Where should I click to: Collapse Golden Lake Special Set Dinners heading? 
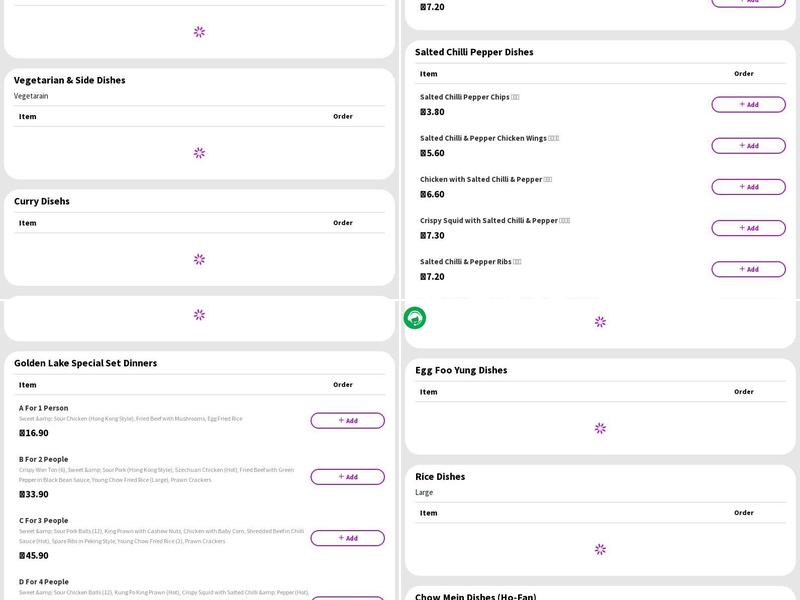point(85,363)
